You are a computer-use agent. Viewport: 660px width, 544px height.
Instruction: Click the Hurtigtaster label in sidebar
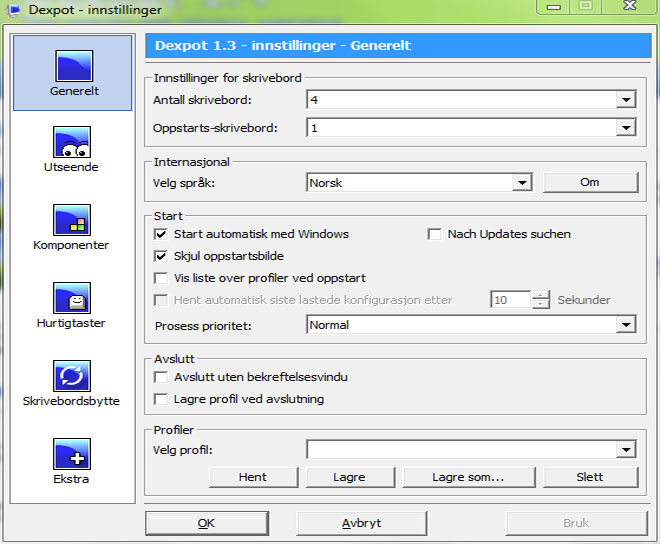click(71, 323)
